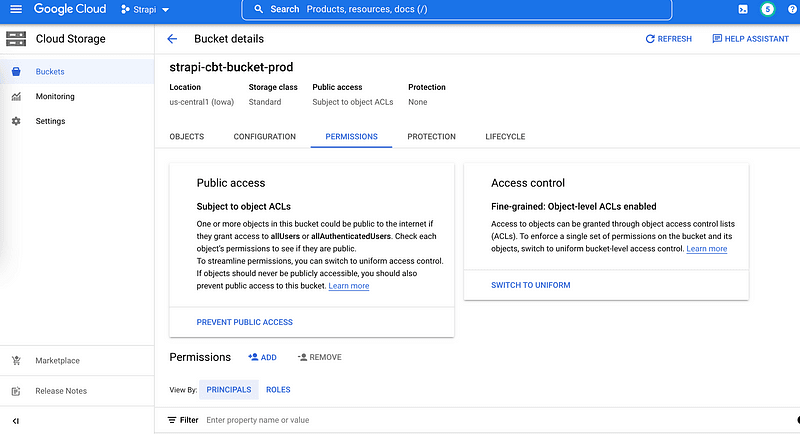Go back with the arrow icon
This screenshot has height=434, width=800.
click(172, 39)
